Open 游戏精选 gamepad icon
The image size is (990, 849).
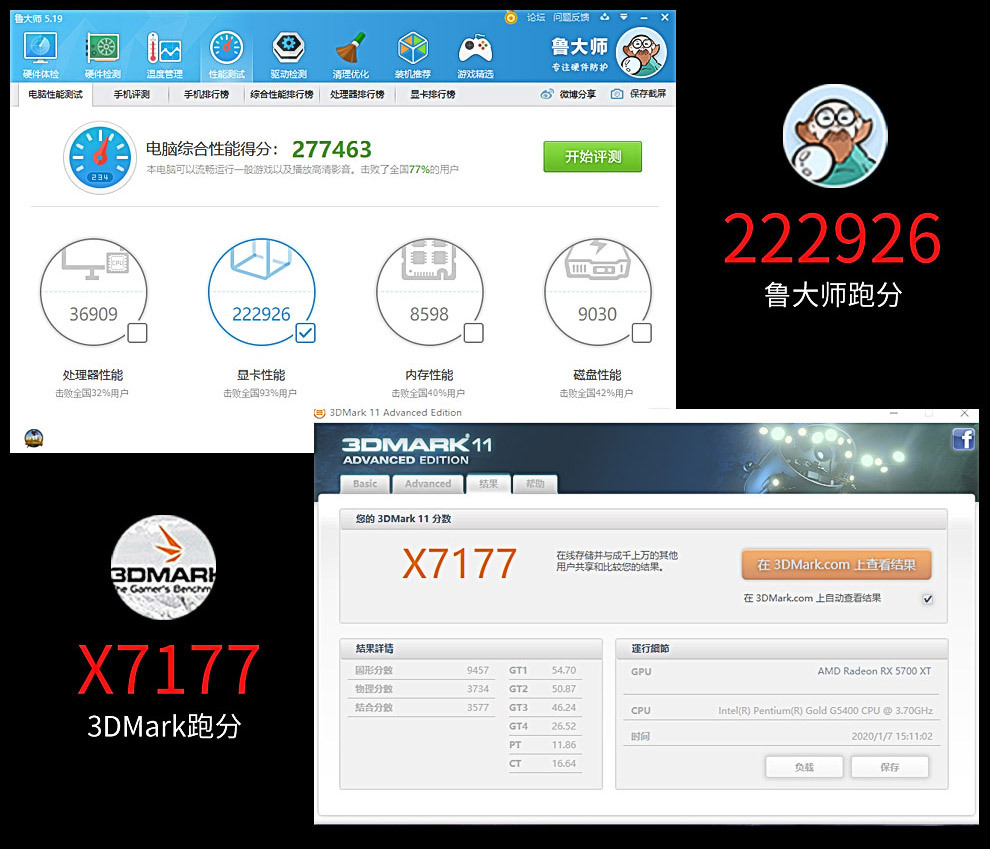pyautogui.click(x=475, y=51)
